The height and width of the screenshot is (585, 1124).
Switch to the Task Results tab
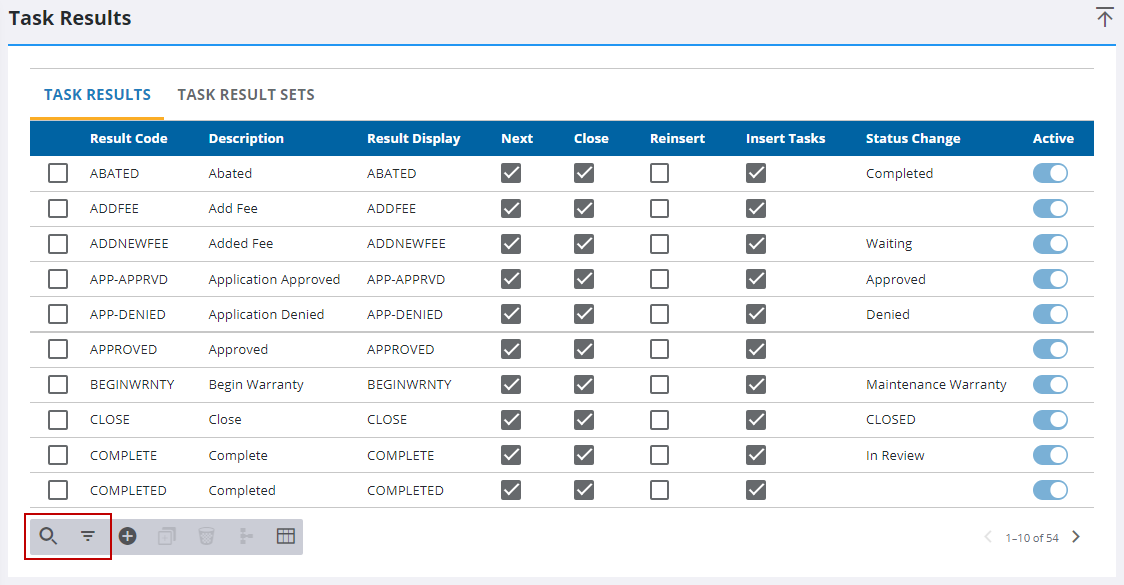(97, 95)
